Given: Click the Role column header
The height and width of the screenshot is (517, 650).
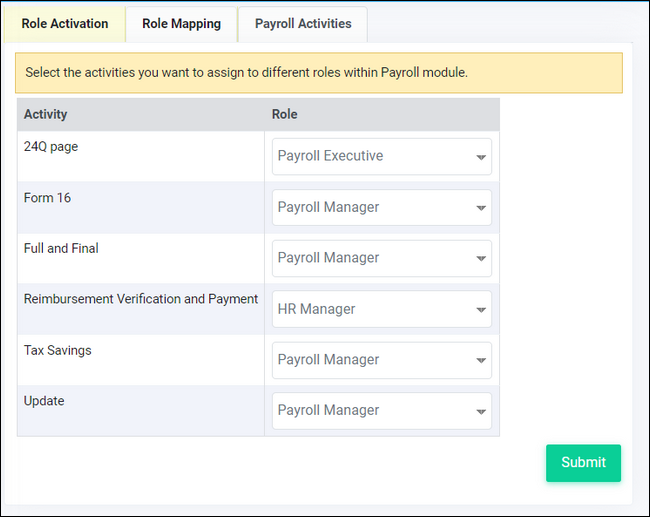Looking at the screenshot, I should click(x=284, y=114).
